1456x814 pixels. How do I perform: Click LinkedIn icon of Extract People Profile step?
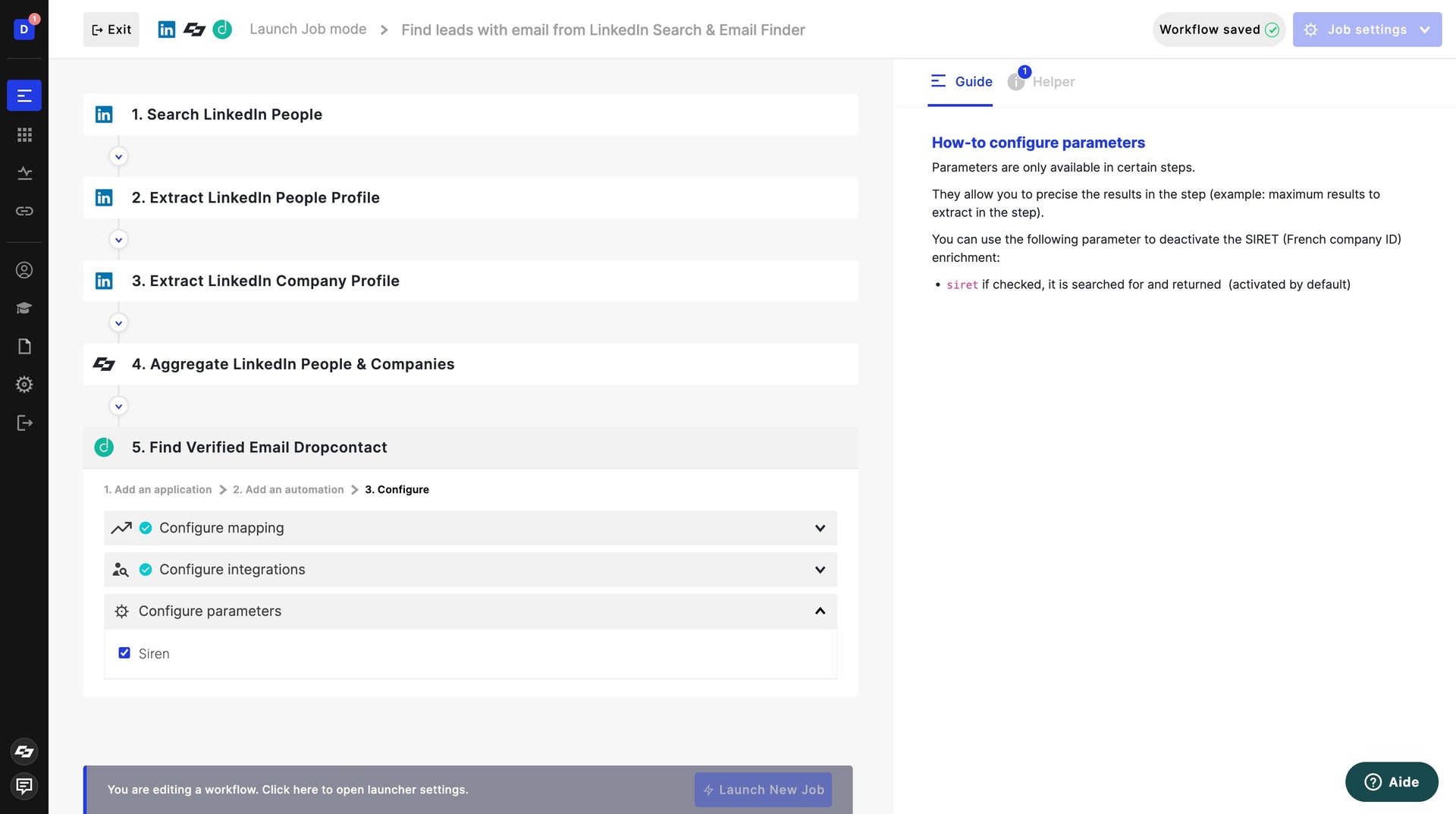pyautogui.click(x=104, y=198)
